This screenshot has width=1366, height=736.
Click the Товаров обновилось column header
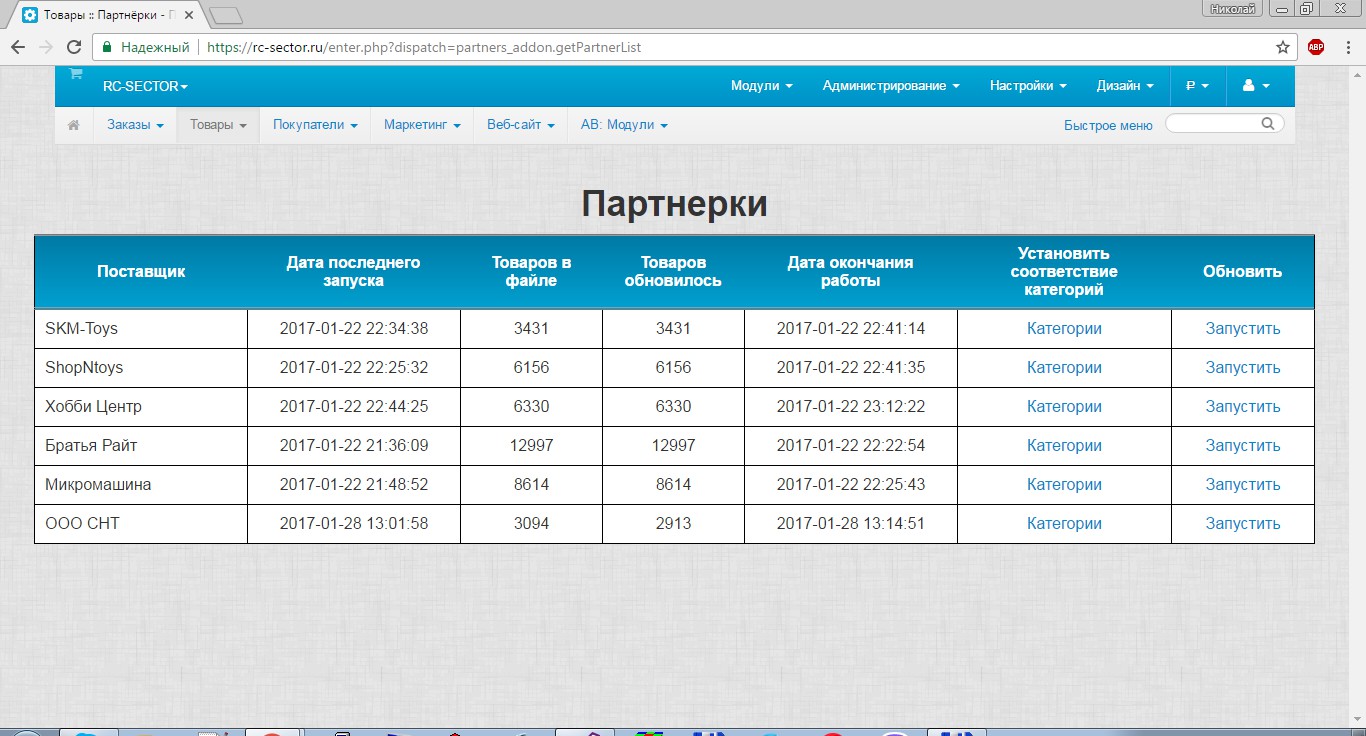673,272
